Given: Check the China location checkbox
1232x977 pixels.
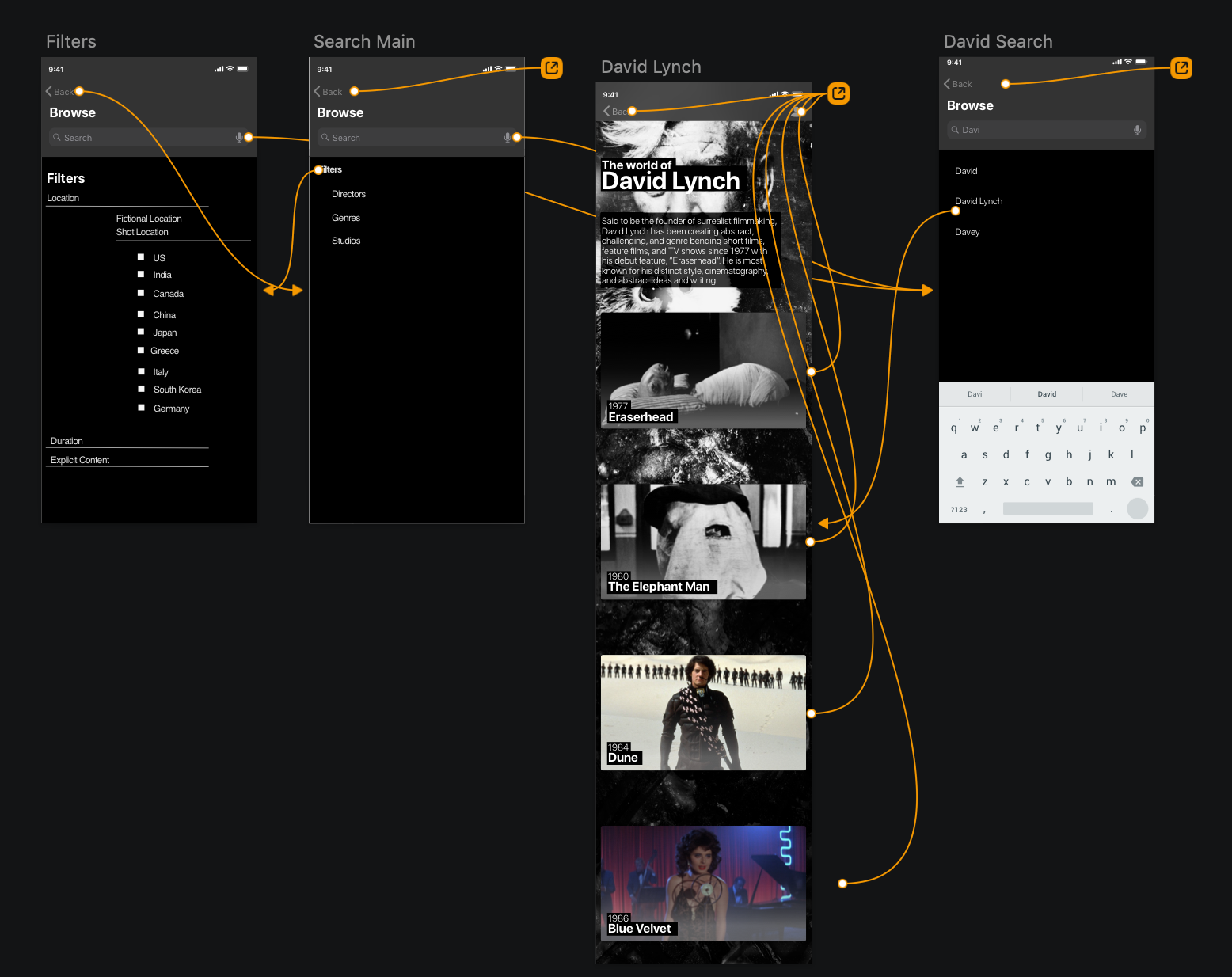Looking at the screenshot, I should [x=141, y=314].
